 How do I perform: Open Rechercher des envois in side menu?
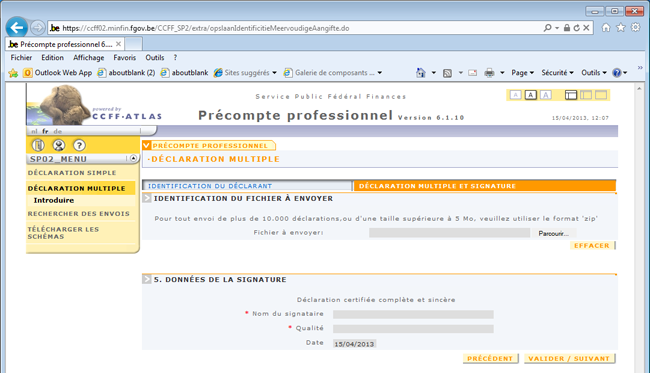pyautogui.click(x=79, y=213)
